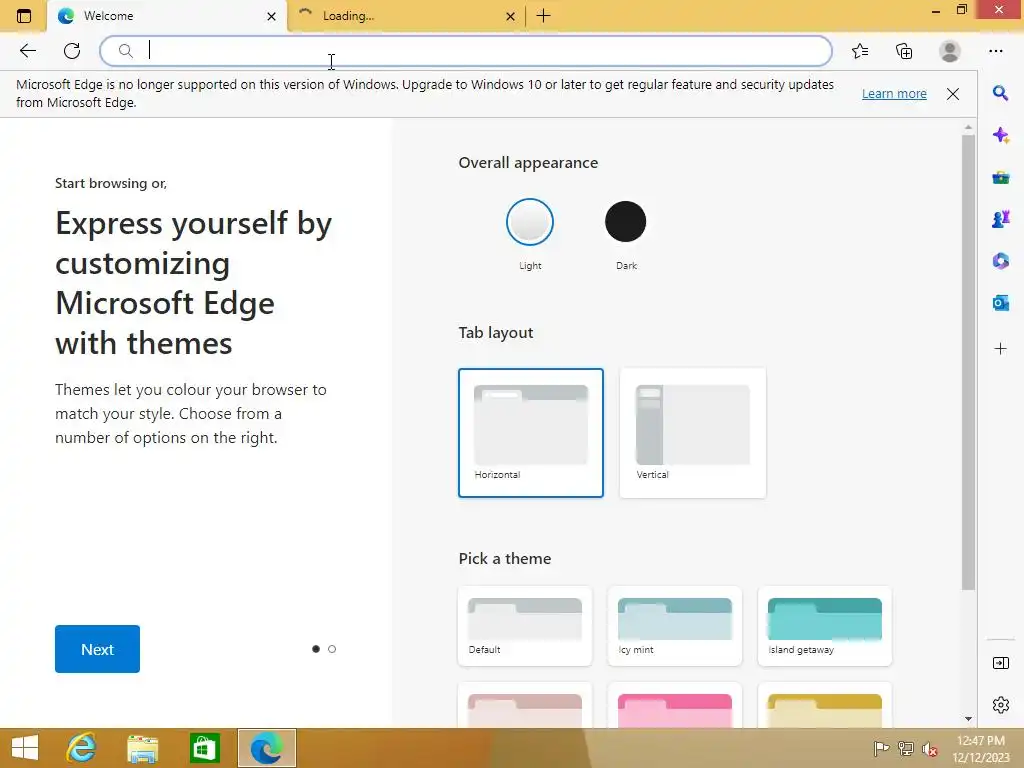Select the Dark appearance option
Image resolution: width=1024 pixels, height=768 pixels.
click(x=626, y=222)
